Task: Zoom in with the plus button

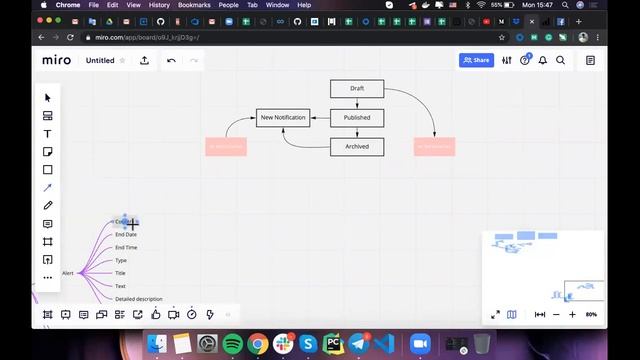Action: pos(572,315)
